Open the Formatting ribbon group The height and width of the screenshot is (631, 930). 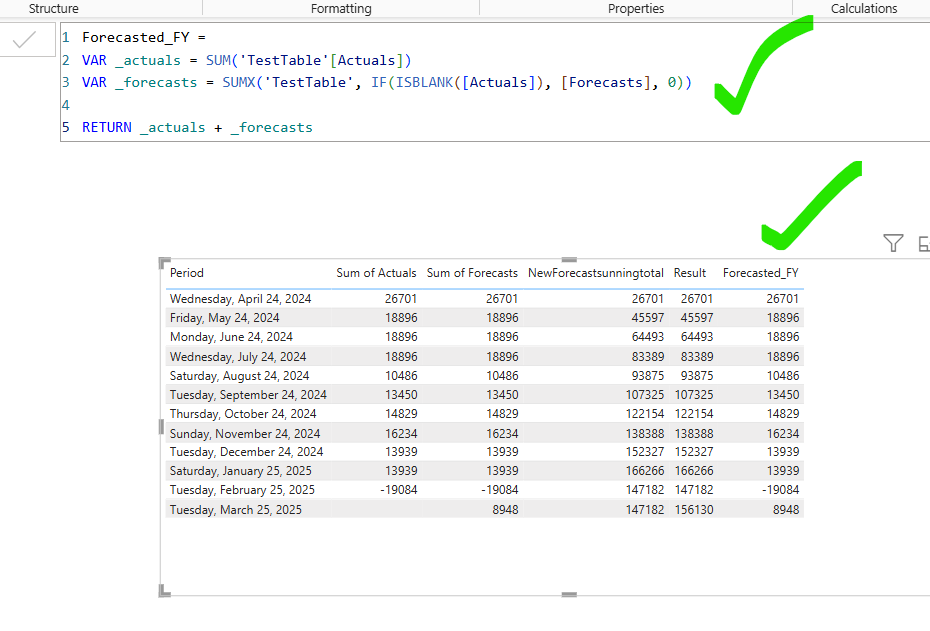click(x=341, y=8)
